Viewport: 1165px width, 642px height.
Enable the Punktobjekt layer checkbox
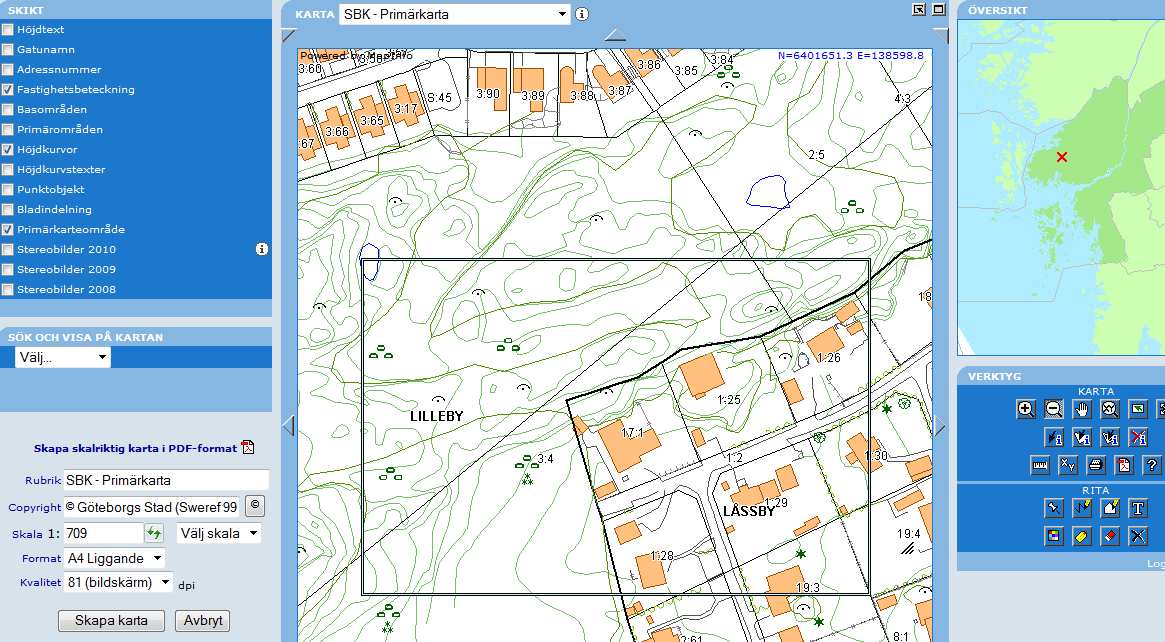click(x=7, y=190)
